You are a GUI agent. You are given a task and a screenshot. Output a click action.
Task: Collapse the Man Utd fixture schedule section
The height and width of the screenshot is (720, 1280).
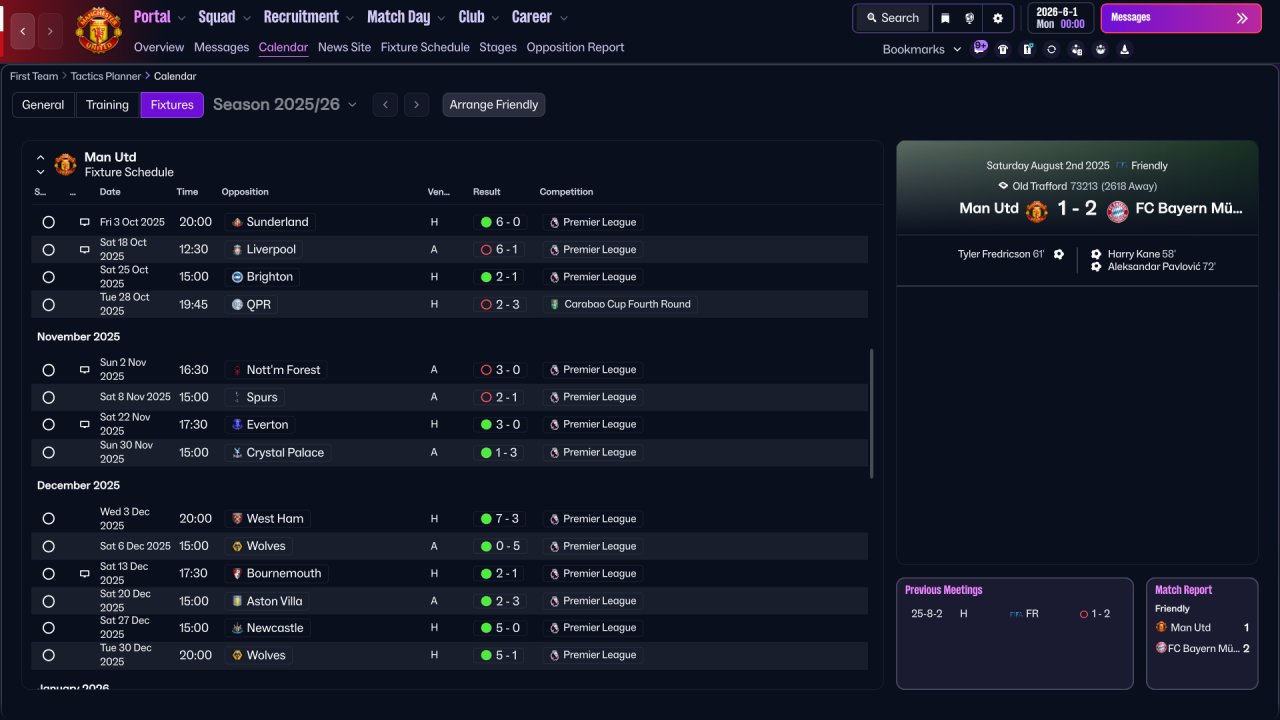(x=41, y=158)
